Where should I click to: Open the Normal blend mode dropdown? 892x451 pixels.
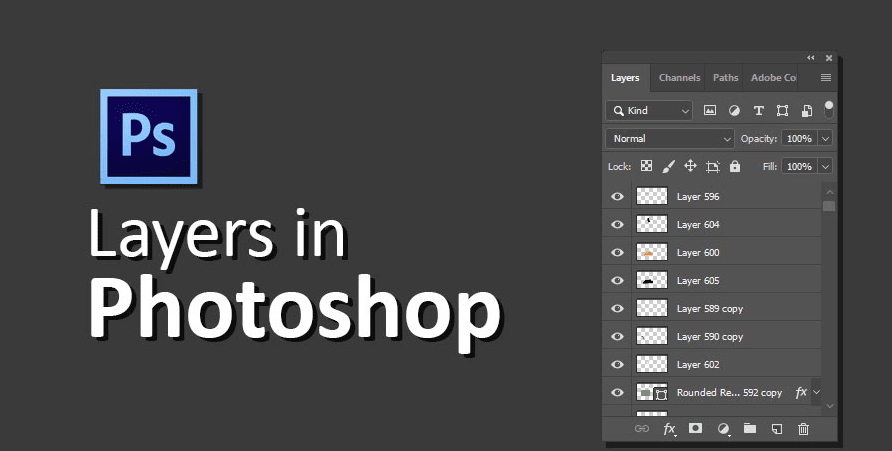pos(670,138)
